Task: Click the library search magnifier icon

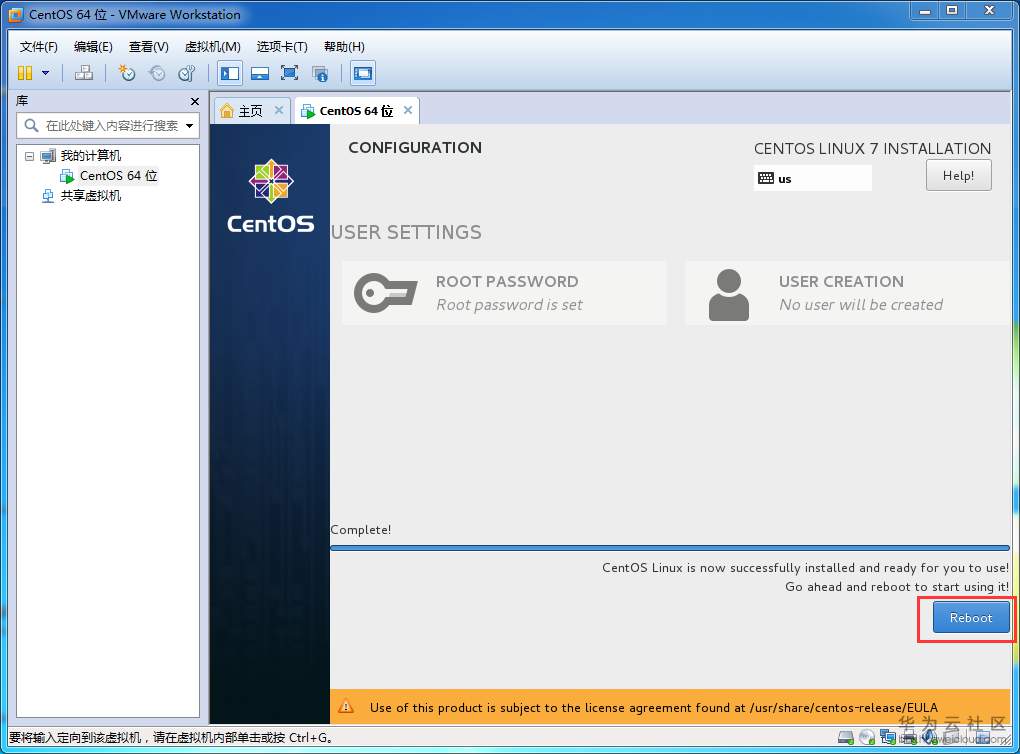Action: (x=31, y=125)
